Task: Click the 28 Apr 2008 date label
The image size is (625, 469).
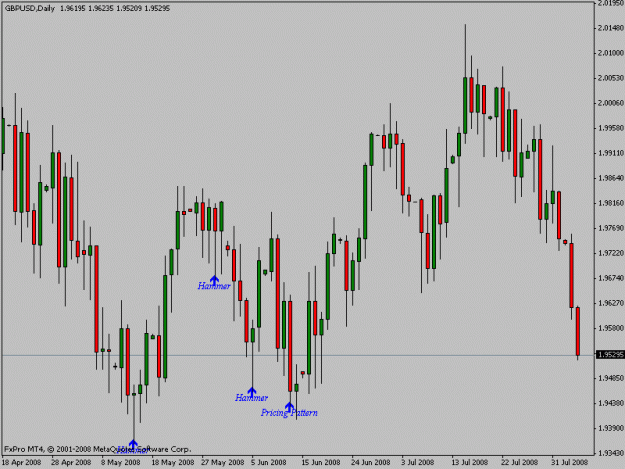Action: pyautogui.click(x=71, y=462)
